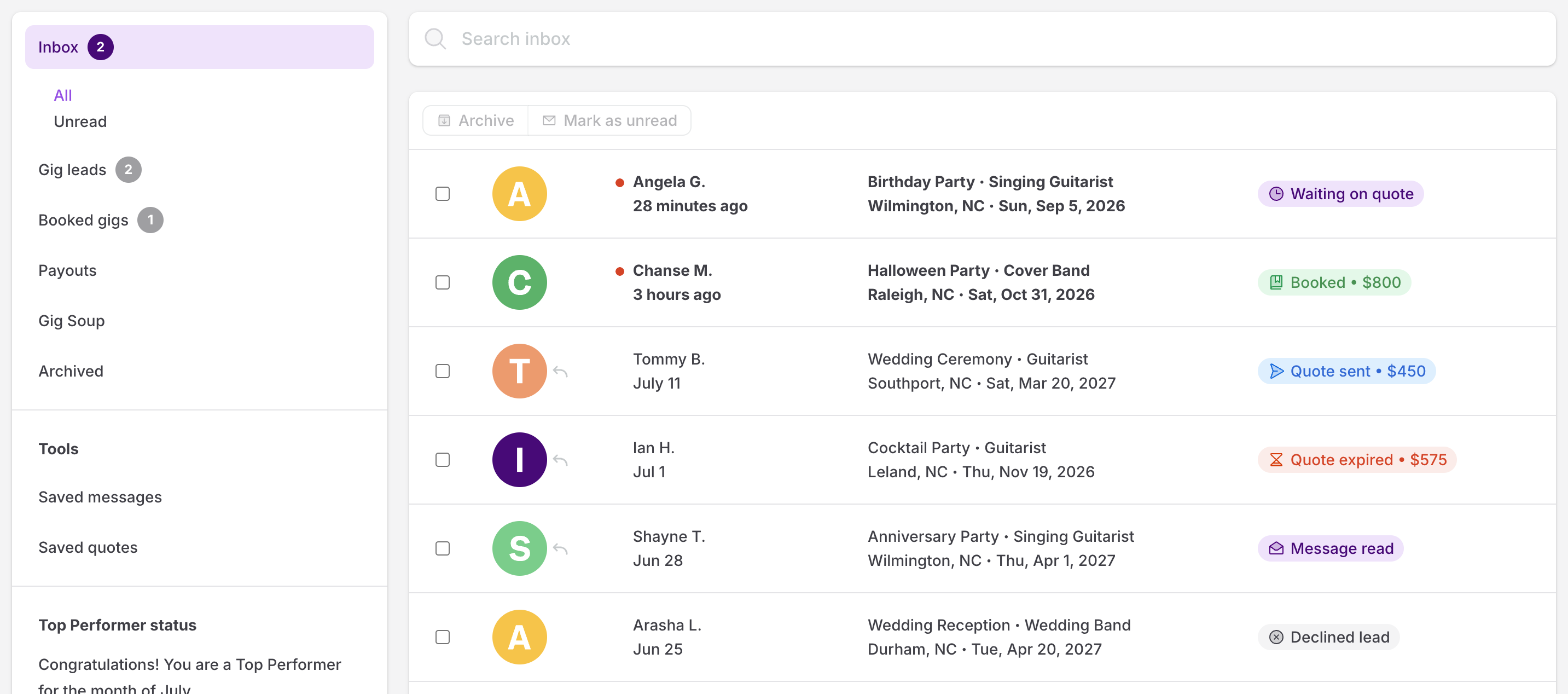1568x694 pixels.
Task: Open Chanse M.'s green avatar
Action: 519,282
